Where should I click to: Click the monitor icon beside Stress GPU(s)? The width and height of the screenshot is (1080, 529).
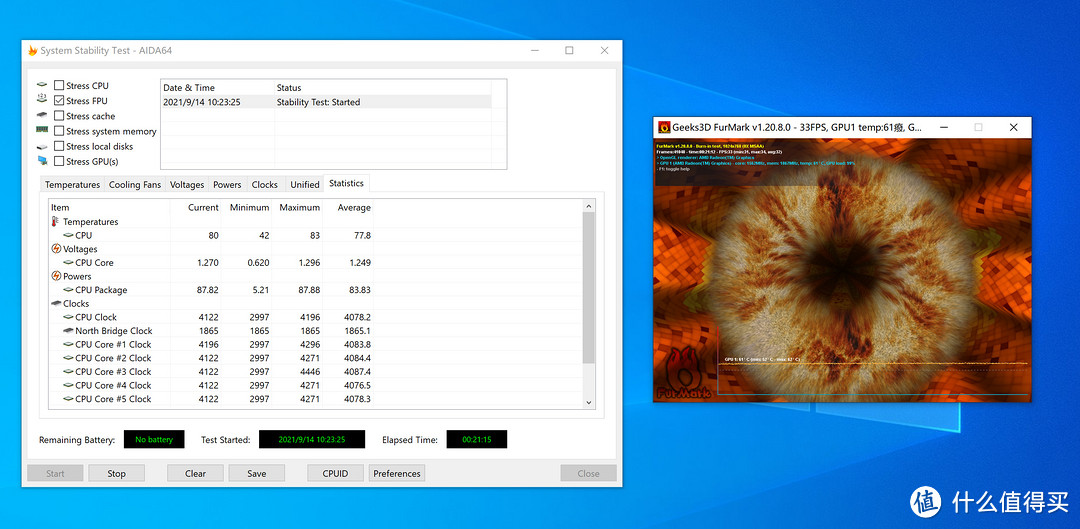42,161
